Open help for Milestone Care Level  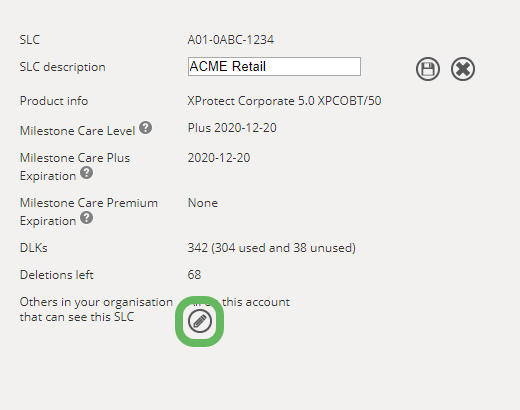click(145, 128)
